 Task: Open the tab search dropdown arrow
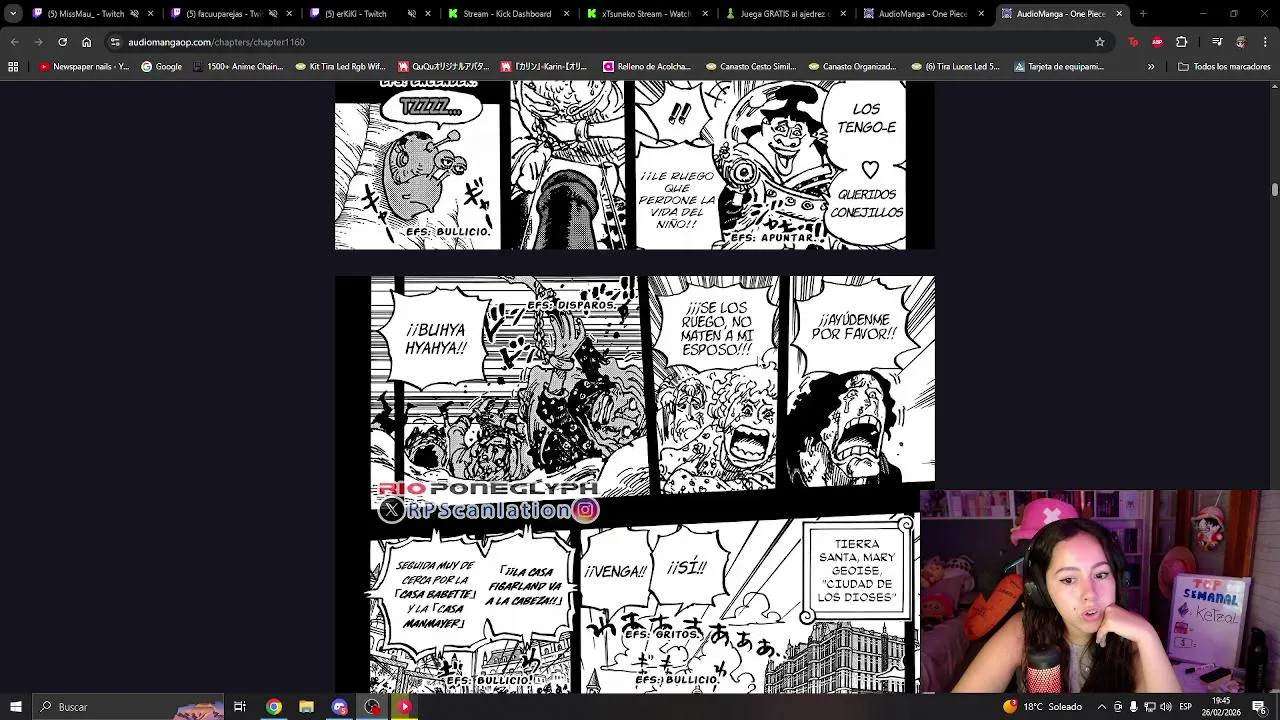click(x=13, y=14)
